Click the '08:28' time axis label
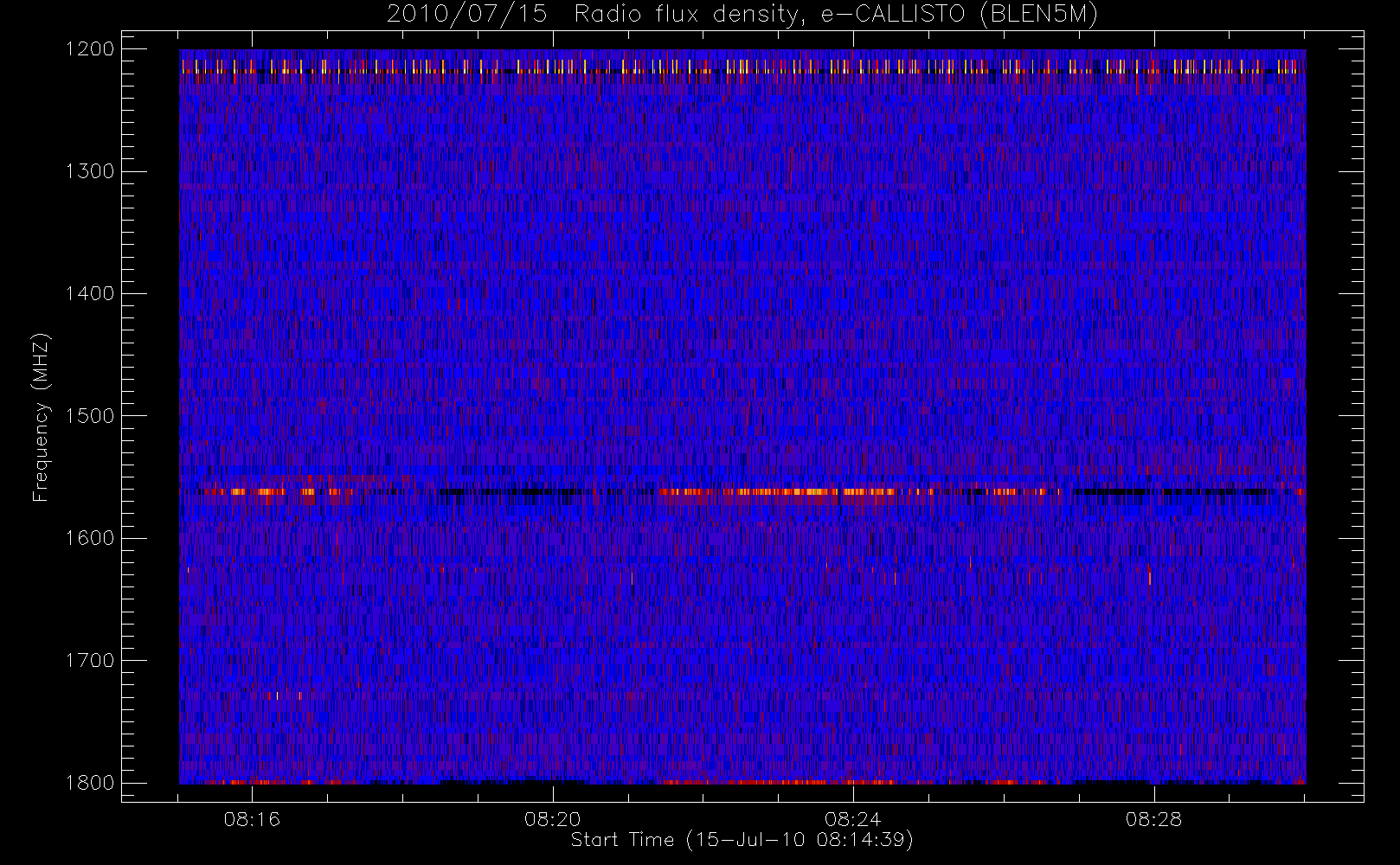Image resolution: width=1400 pixels, height=865 pixels. [1153, 819]
